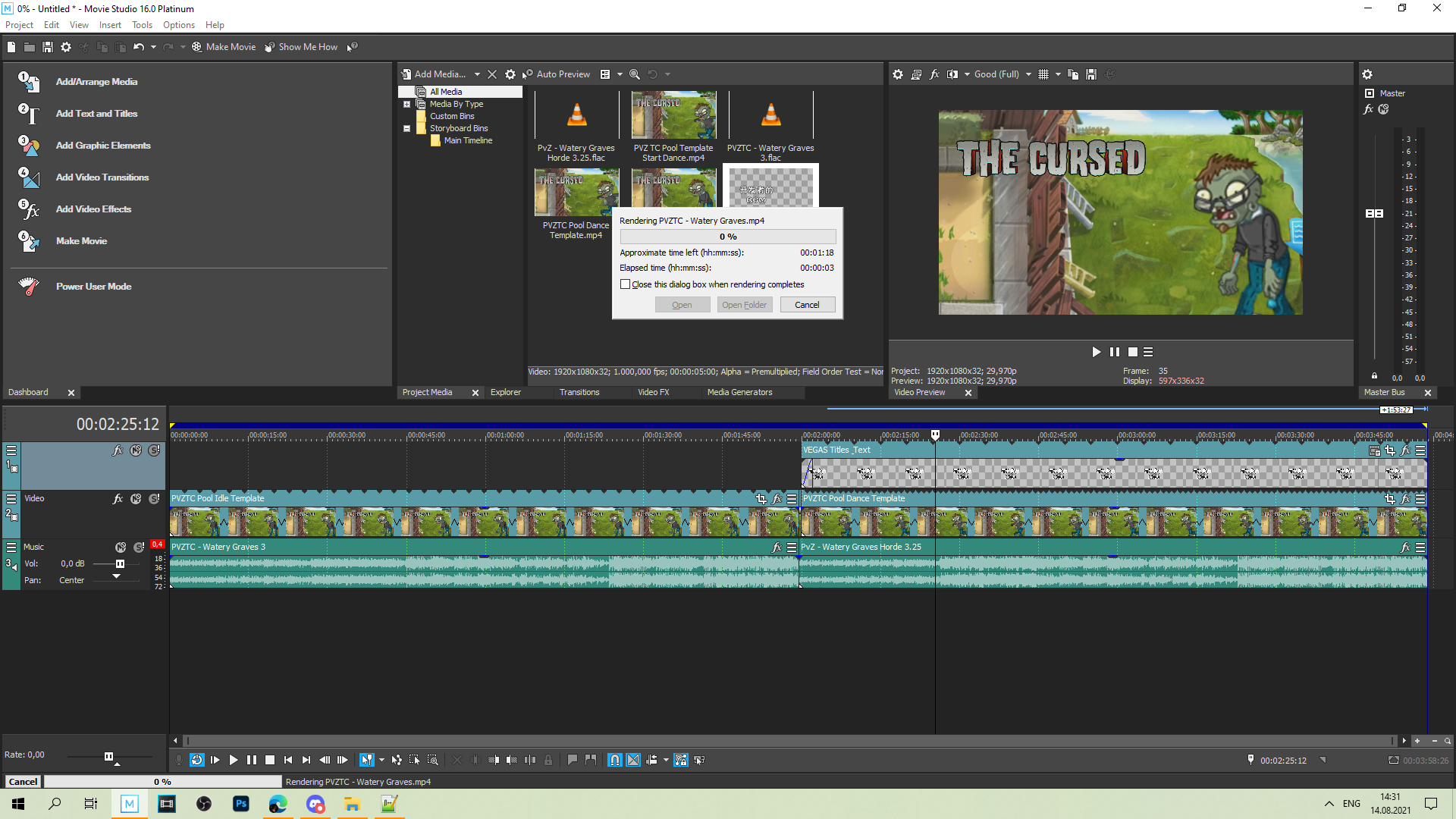Toggle Automatic Crossfades button
This screenshot has width=1456, height=819.
pyautogui.click(x=633, y=760)
